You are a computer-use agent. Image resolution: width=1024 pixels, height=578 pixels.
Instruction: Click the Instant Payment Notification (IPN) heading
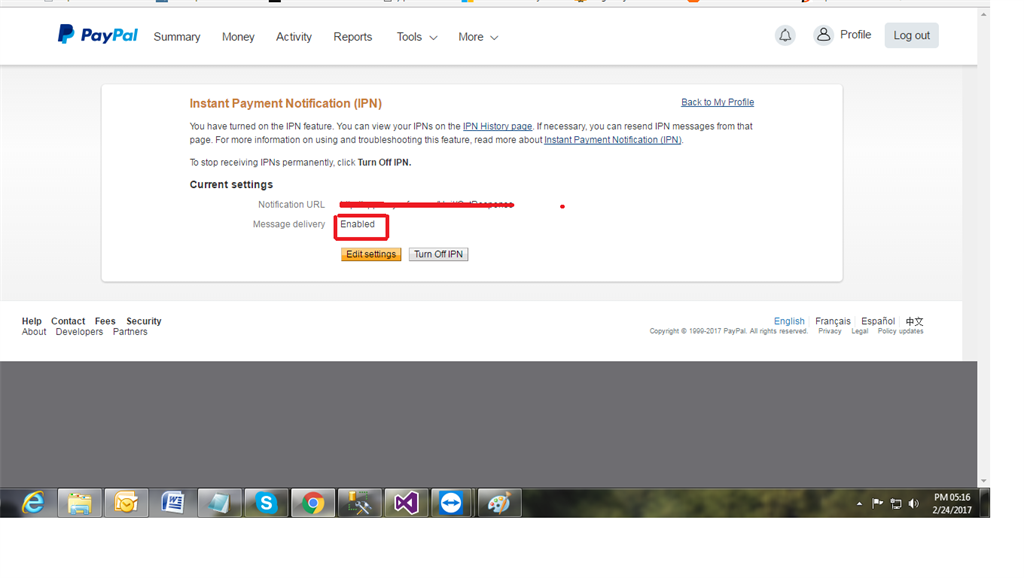(x=285, y=103)
